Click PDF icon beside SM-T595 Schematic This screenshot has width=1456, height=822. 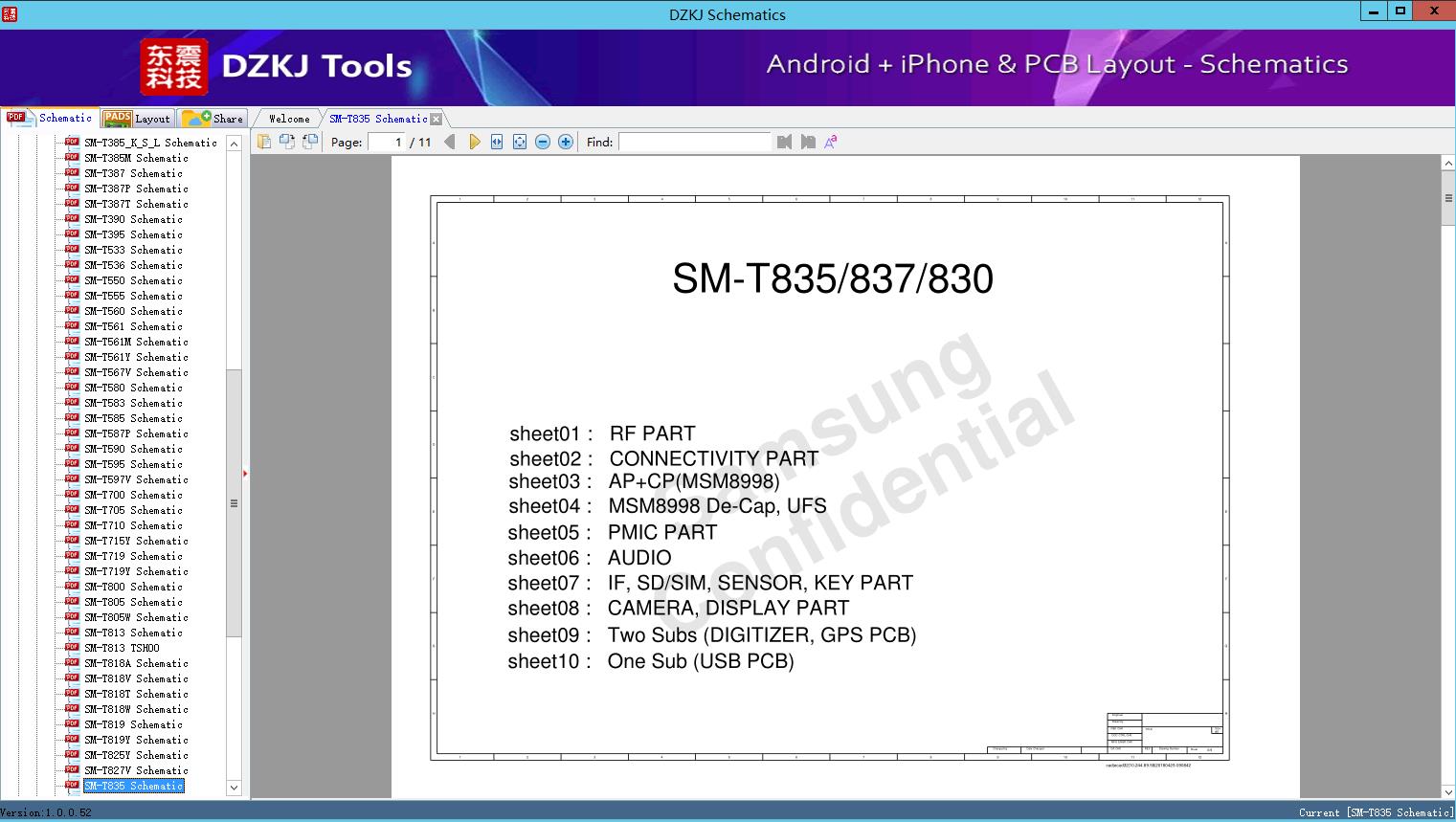72,463
